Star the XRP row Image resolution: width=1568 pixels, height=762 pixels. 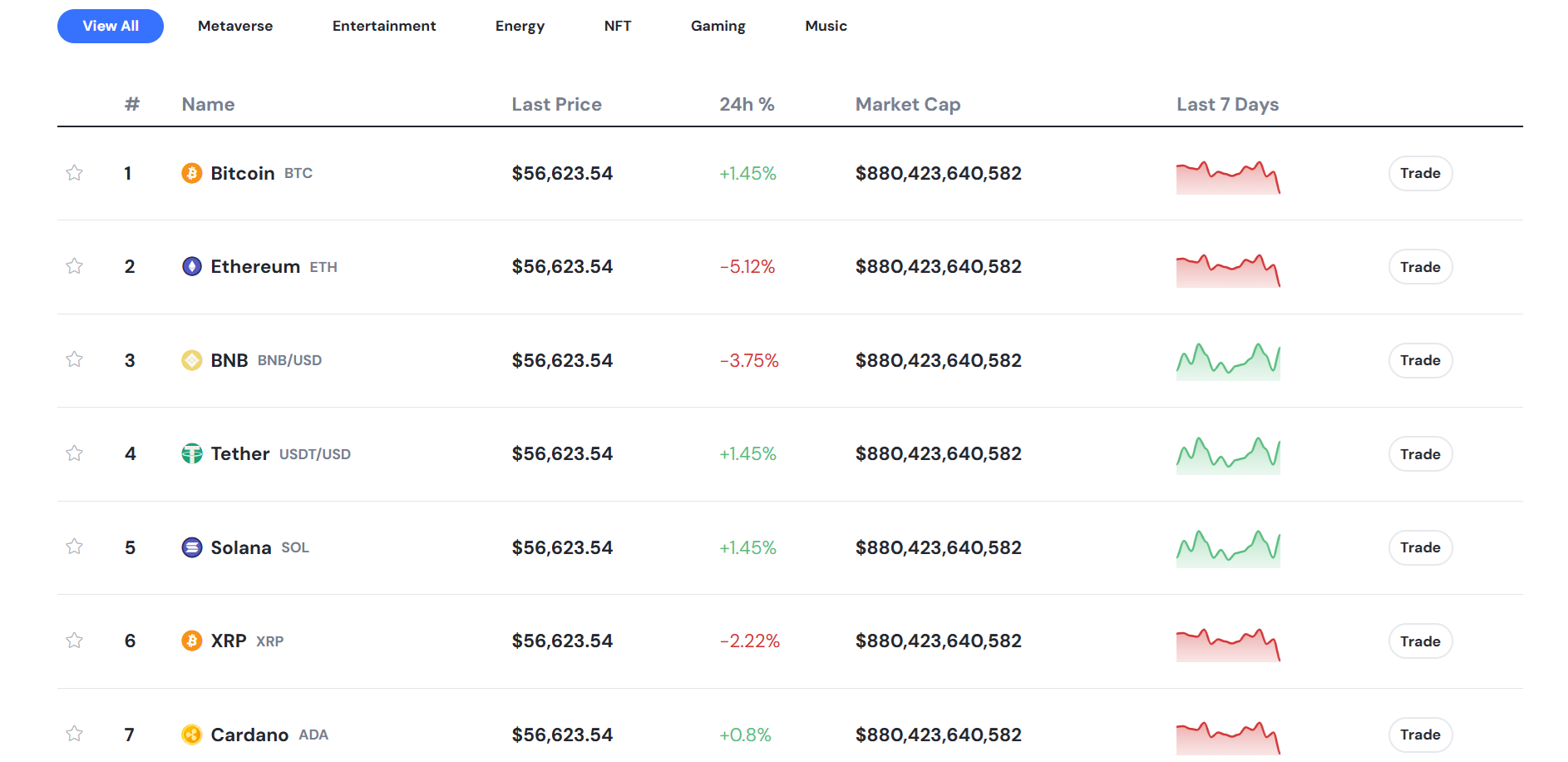click(x=74, y=641)
